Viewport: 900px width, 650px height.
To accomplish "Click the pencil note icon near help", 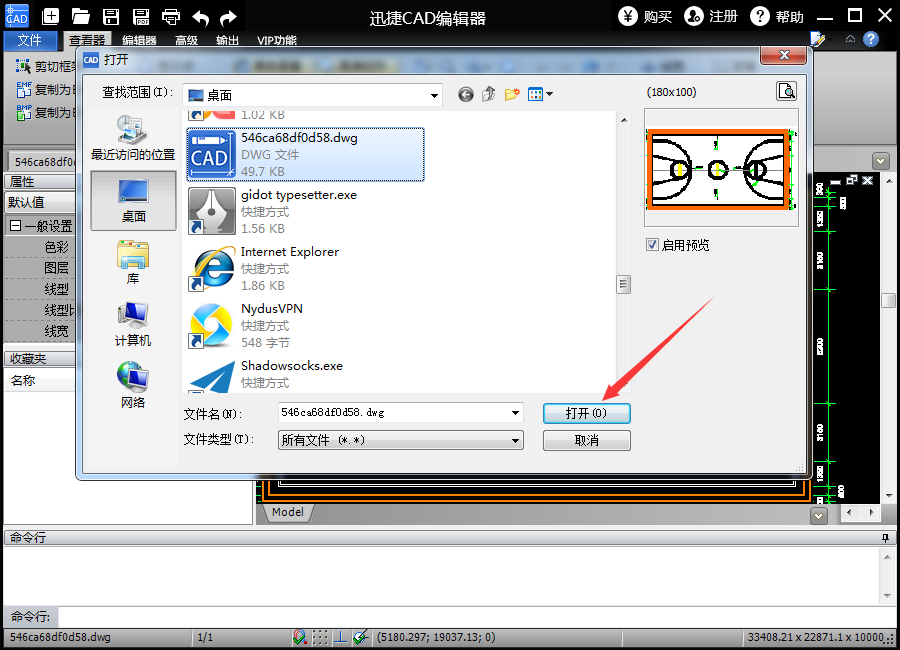I will pyautogui.click(x=817, y=39).
